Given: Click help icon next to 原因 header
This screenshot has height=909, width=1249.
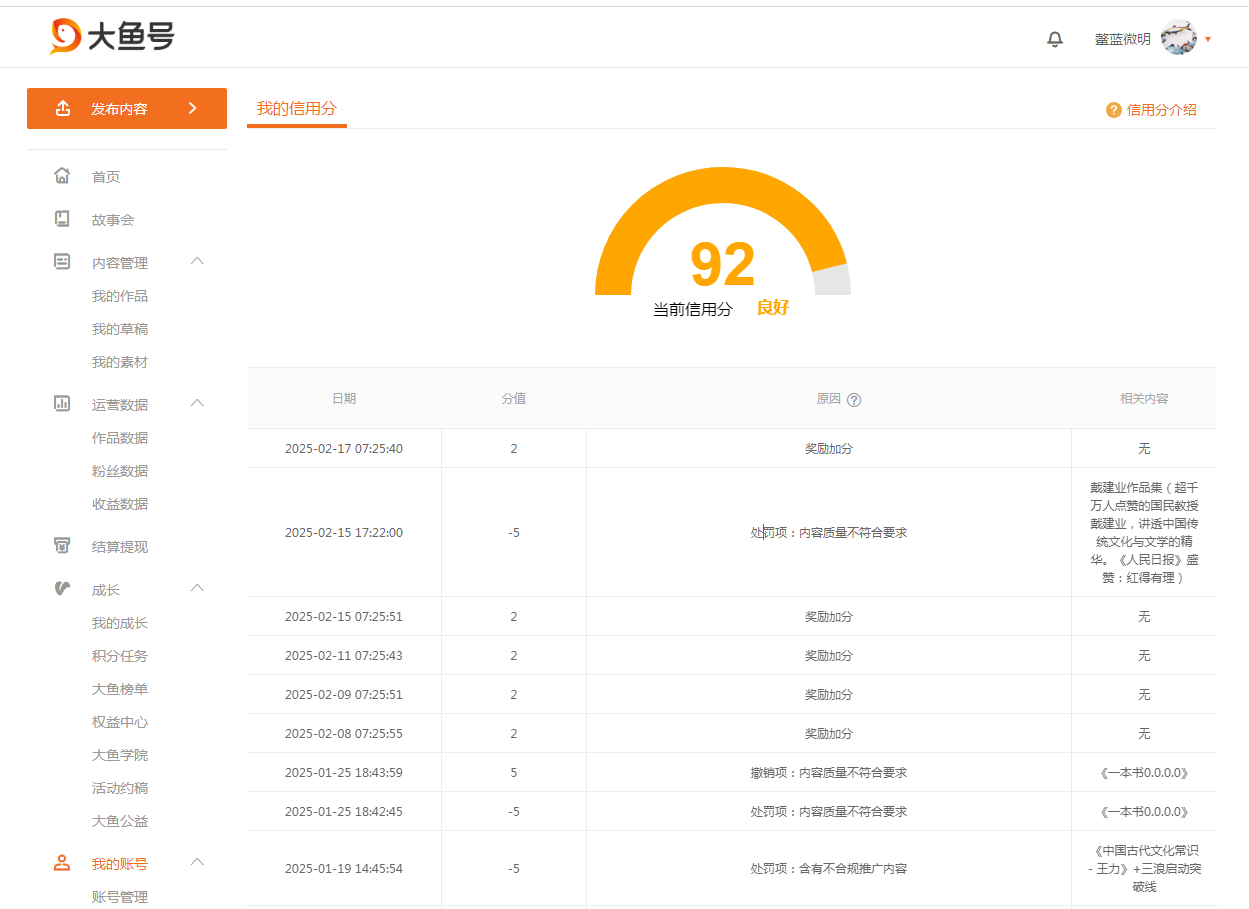Looking at the screenshot, I should tap(854, 400).
